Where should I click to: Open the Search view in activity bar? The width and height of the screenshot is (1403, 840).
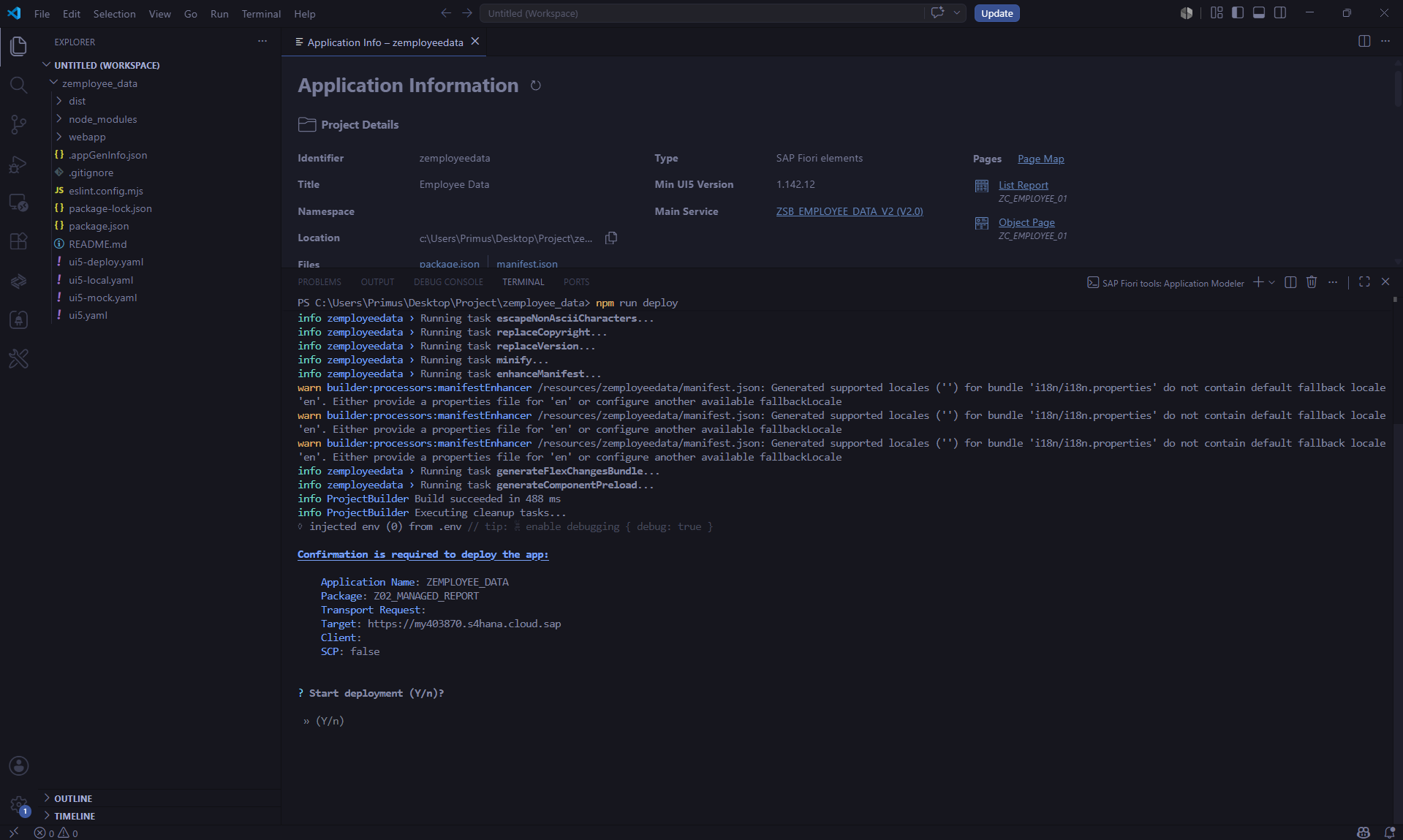point(18,85)
